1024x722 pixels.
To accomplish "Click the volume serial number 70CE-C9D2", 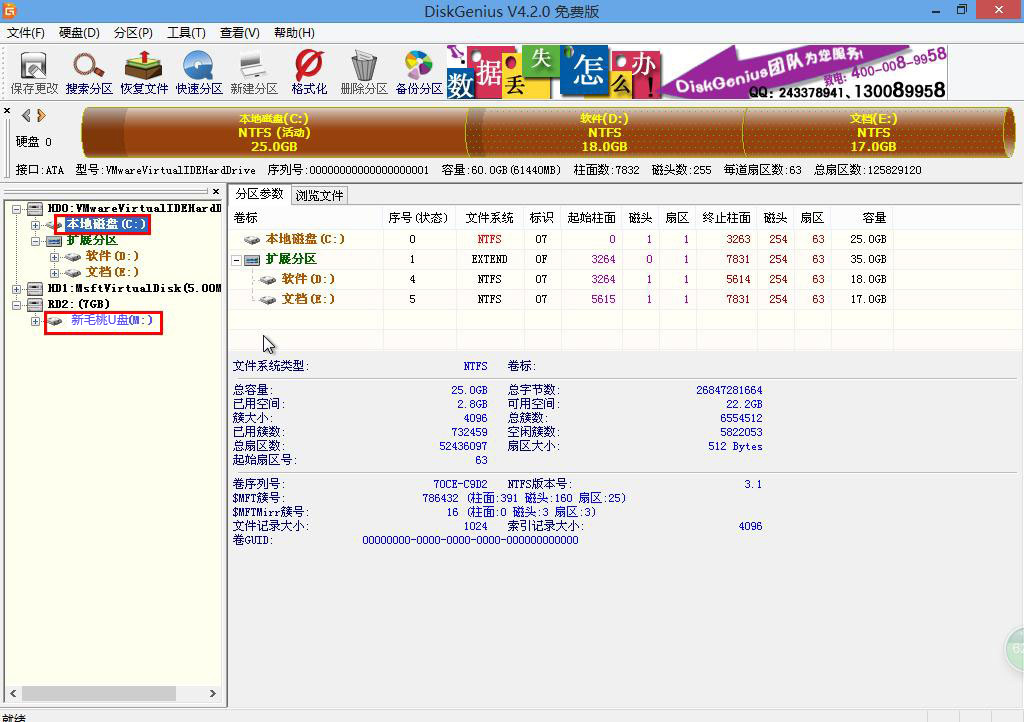I will pyautogui.click(x=460, y=484).
